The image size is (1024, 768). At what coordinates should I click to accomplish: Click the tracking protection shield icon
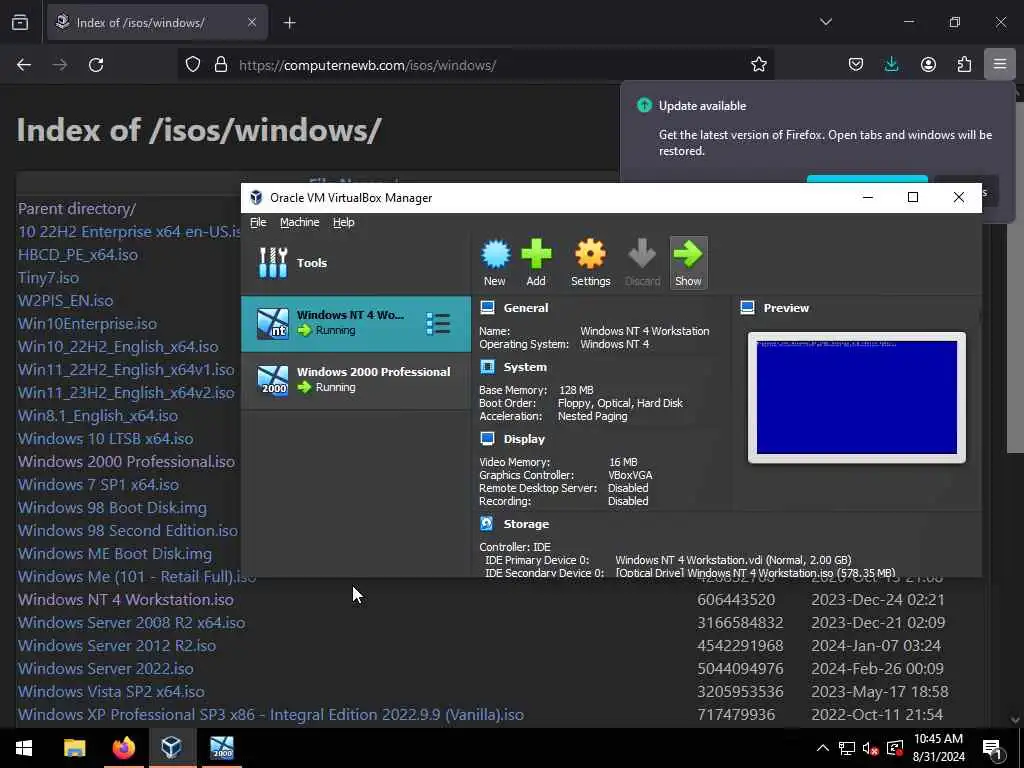(193, 65)
